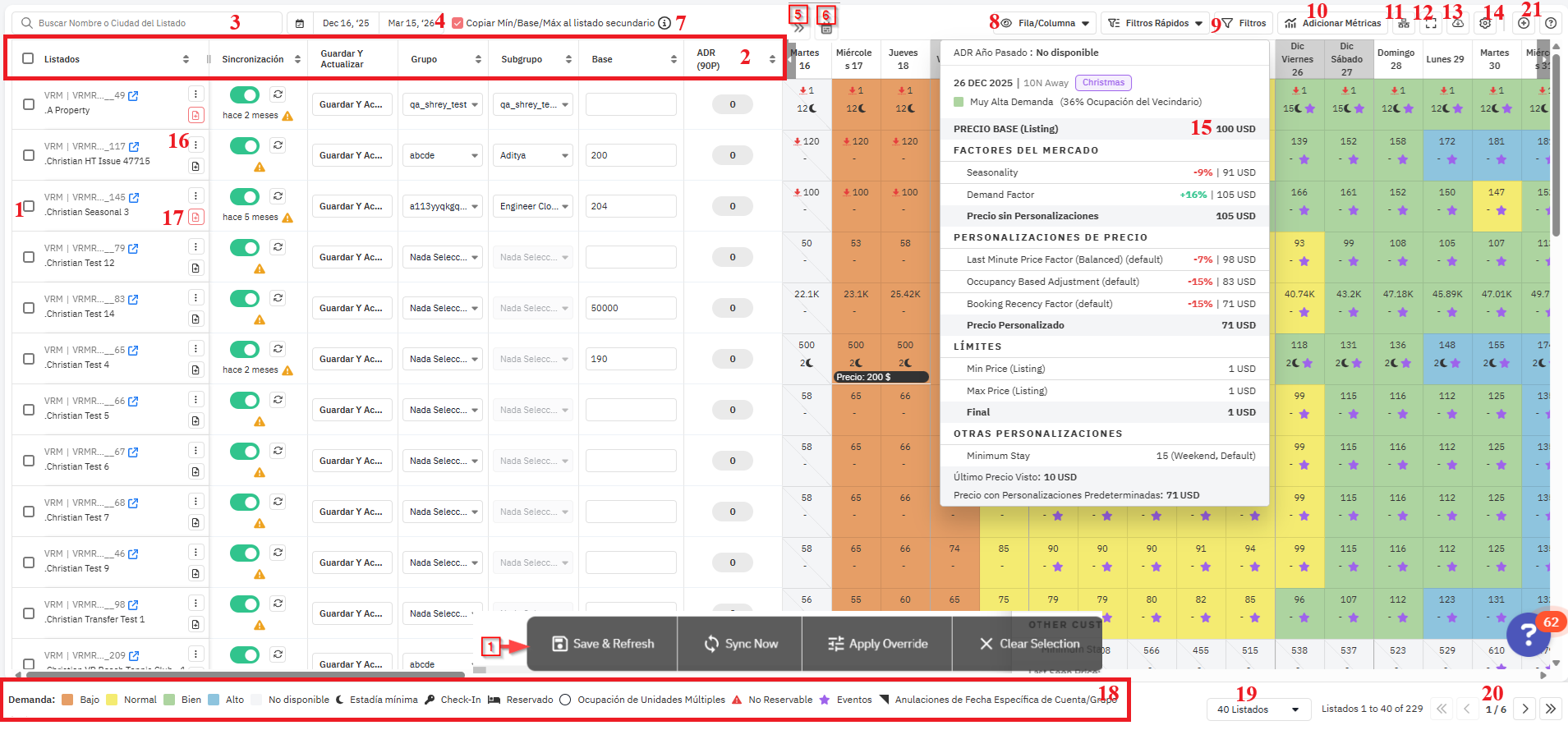Open three-dot menu for Christian HT Issue 47715
Image resolution: width=1568 pixels, height=730 pixels.
195,145
